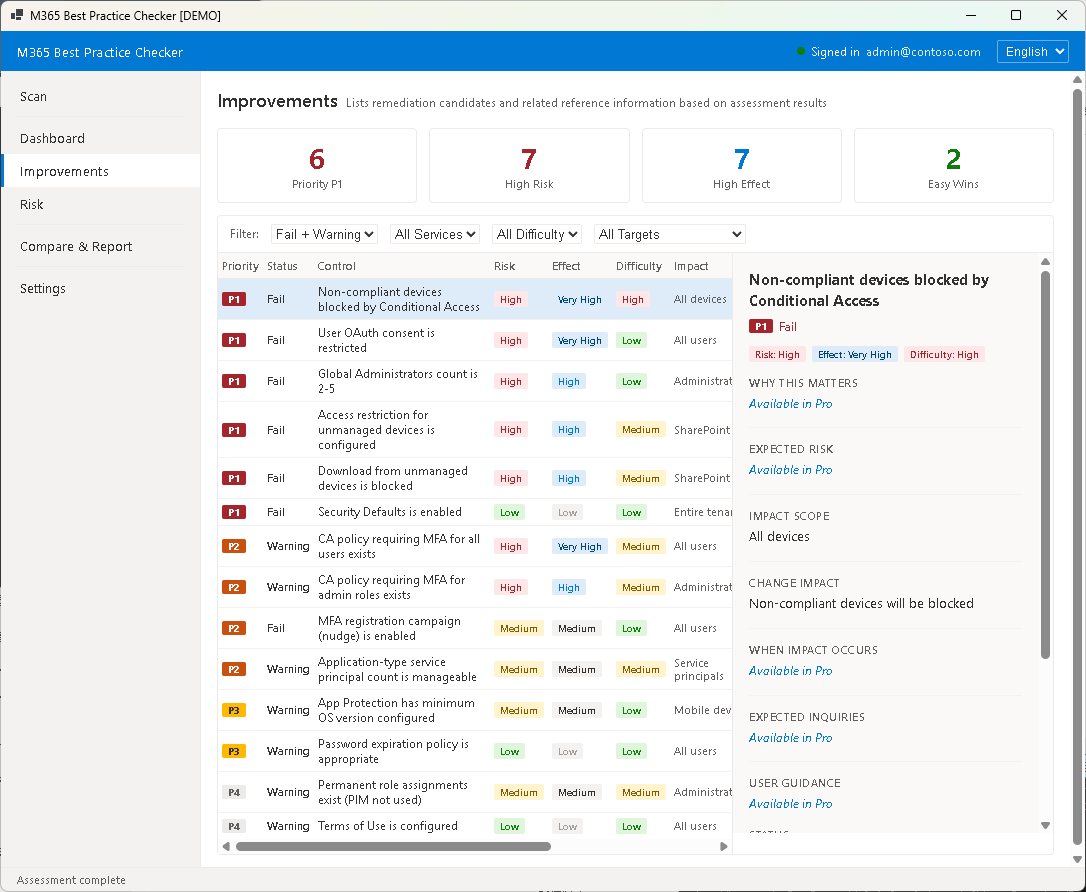Click the app icon in the title bar
Viewport: 1086px width, 892px height.
(17, 16)
